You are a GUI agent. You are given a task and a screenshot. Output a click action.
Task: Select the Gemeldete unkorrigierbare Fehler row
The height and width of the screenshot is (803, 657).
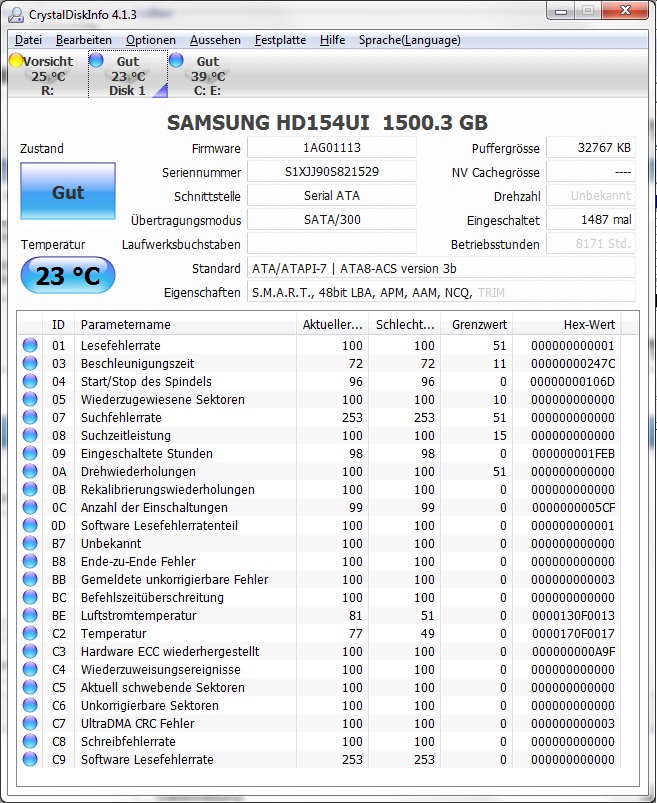coord(320,579)
